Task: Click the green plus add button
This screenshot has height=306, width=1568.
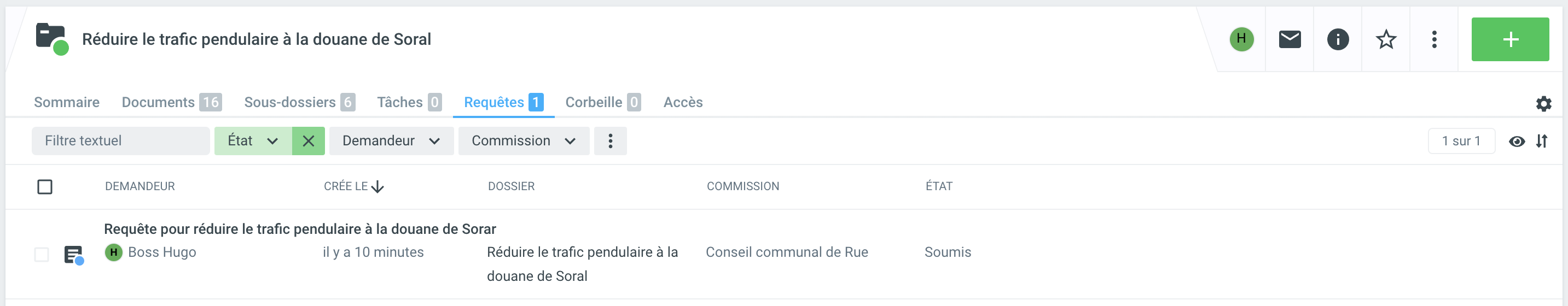Action: tap(1509, 39)
